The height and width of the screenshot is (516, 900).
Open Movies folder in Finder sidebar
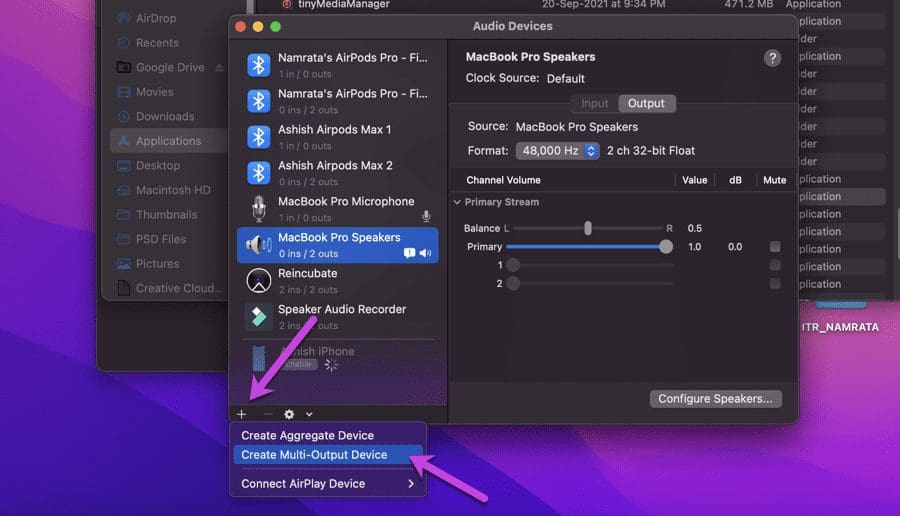145,92
